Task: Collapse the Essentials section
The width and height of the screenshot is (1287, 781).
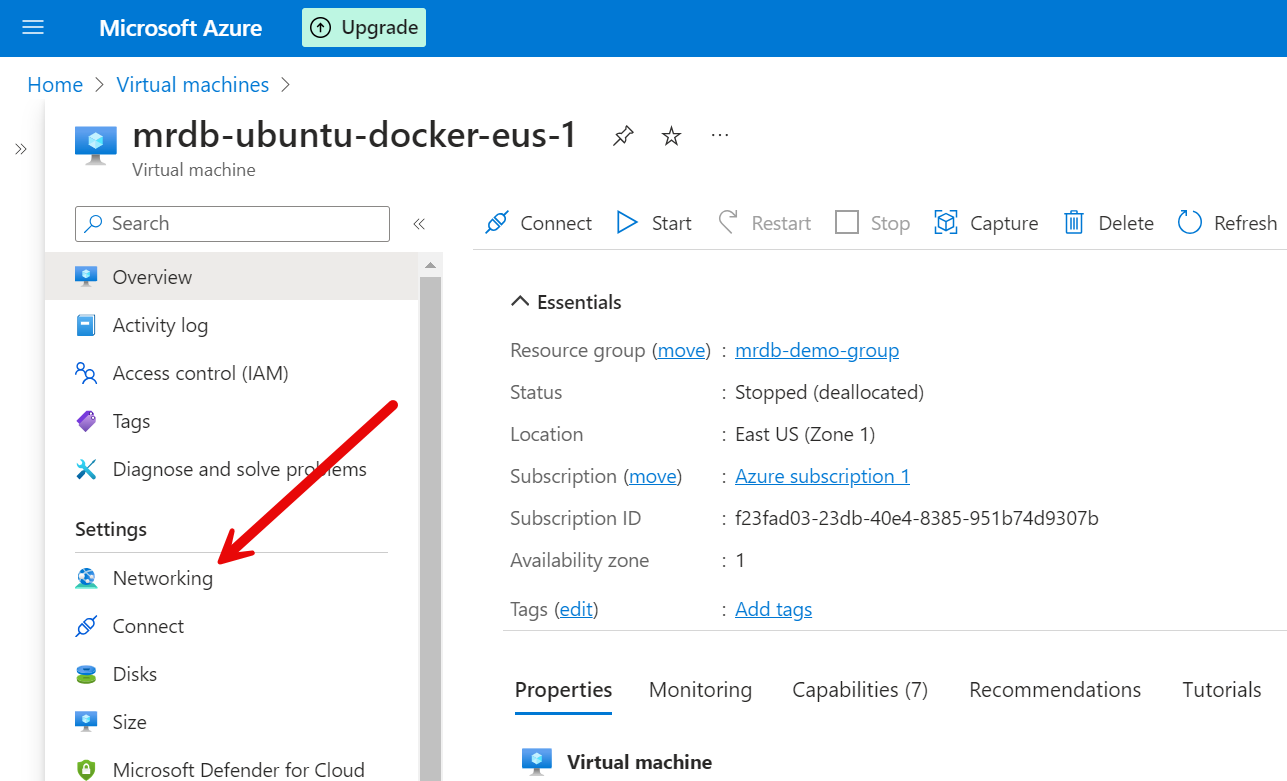Action: tap(566, 302)
